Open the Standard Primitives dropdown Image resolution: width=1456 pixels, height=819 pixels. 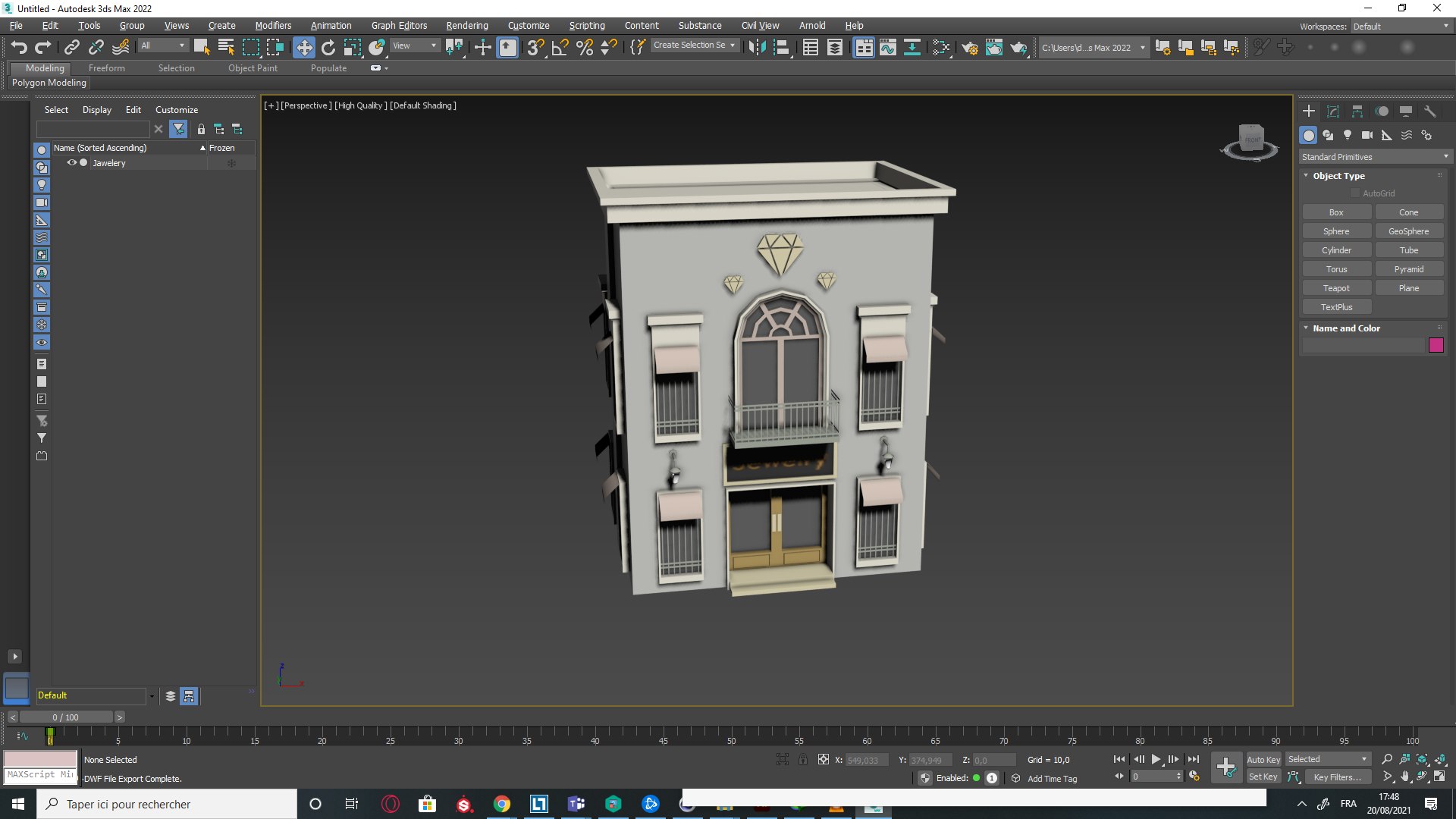[1374, 157]
